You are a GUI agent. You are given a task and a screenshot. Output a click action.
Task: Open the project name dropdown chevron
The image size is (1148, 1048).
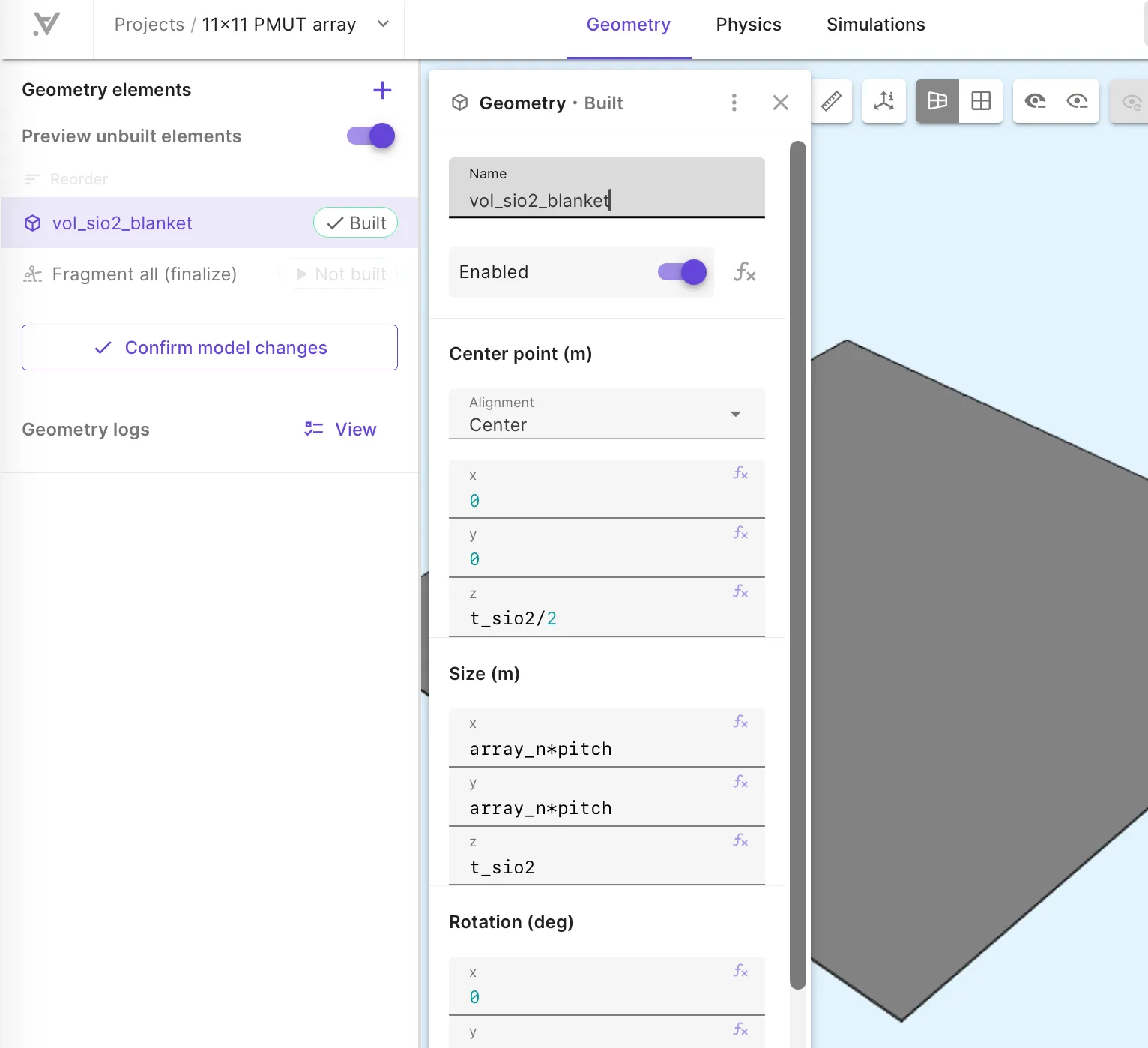[x=383, y=24]
